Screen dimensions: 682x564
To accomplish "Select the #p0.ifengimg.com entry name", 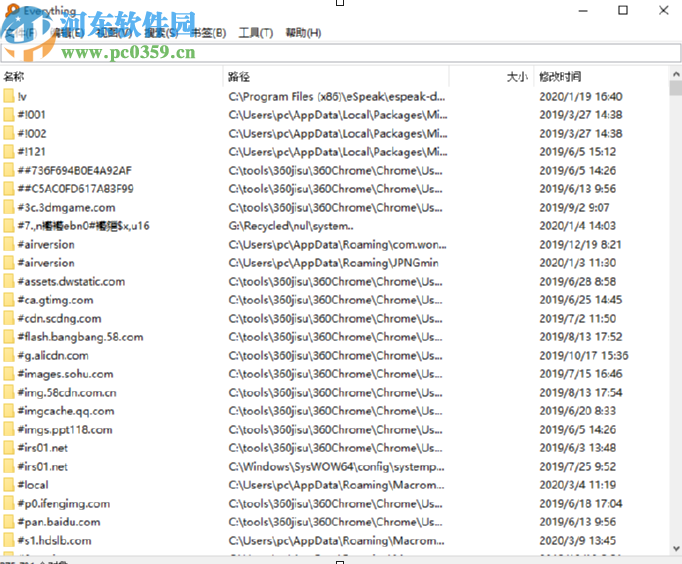I will coord(64,504).
